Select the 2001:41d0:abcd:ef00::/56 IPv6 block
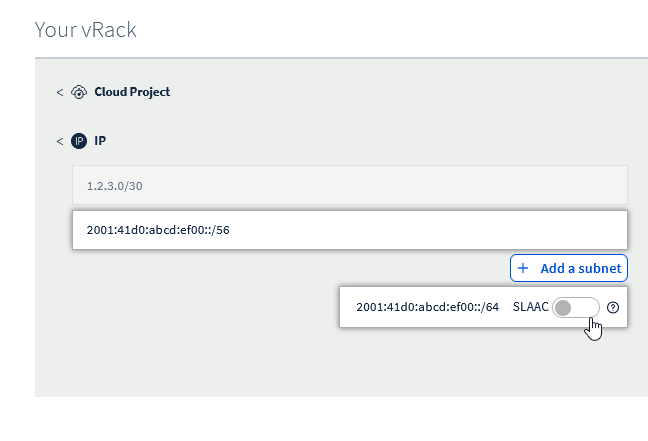The height and width of the screenshot is (441, 648). [x=349, y=230]
